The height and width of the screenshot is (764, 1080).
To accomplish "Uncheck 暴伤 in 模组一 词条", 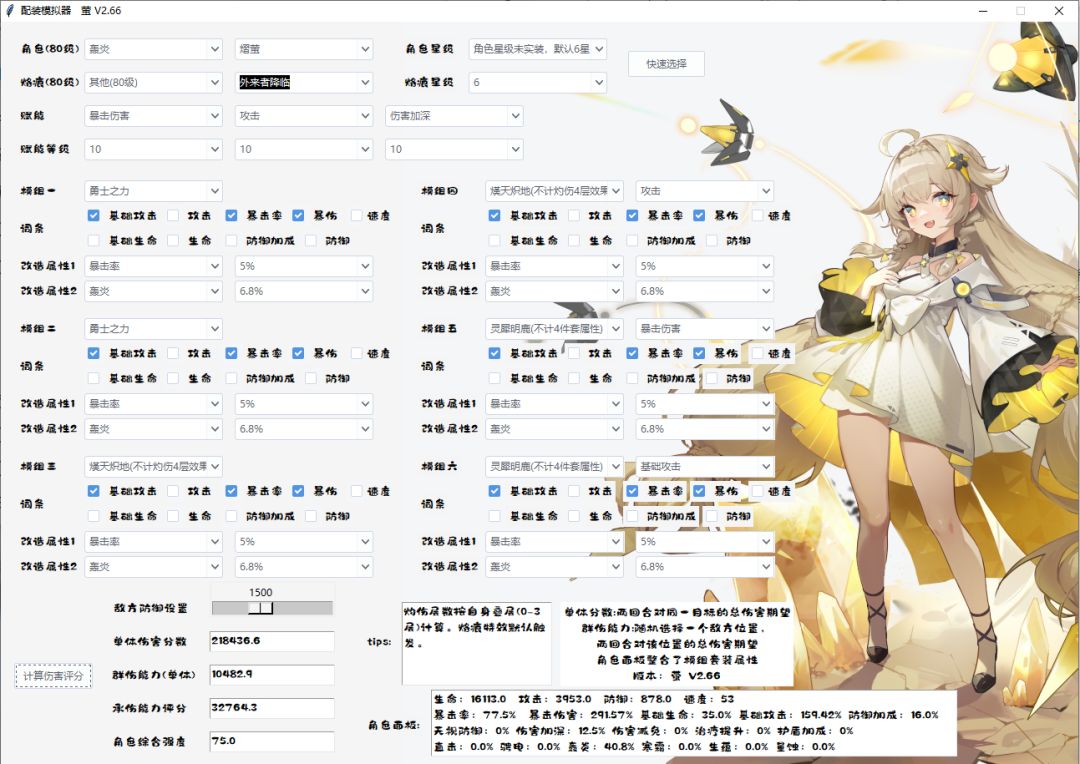I will point(298,216).
